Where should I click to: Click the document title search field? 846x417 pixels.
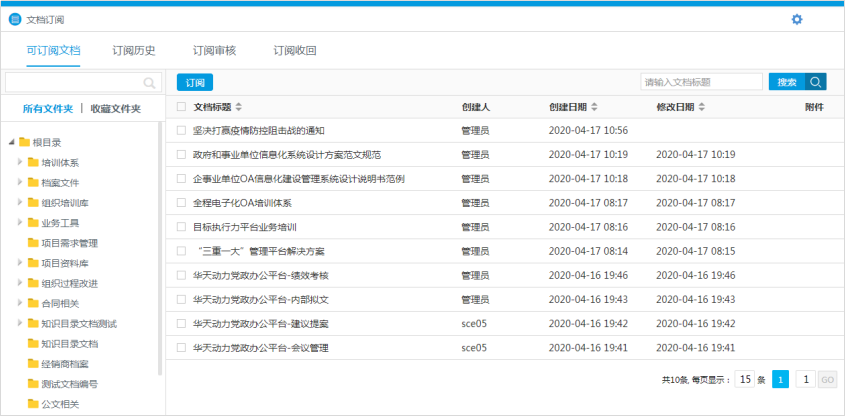701,82
